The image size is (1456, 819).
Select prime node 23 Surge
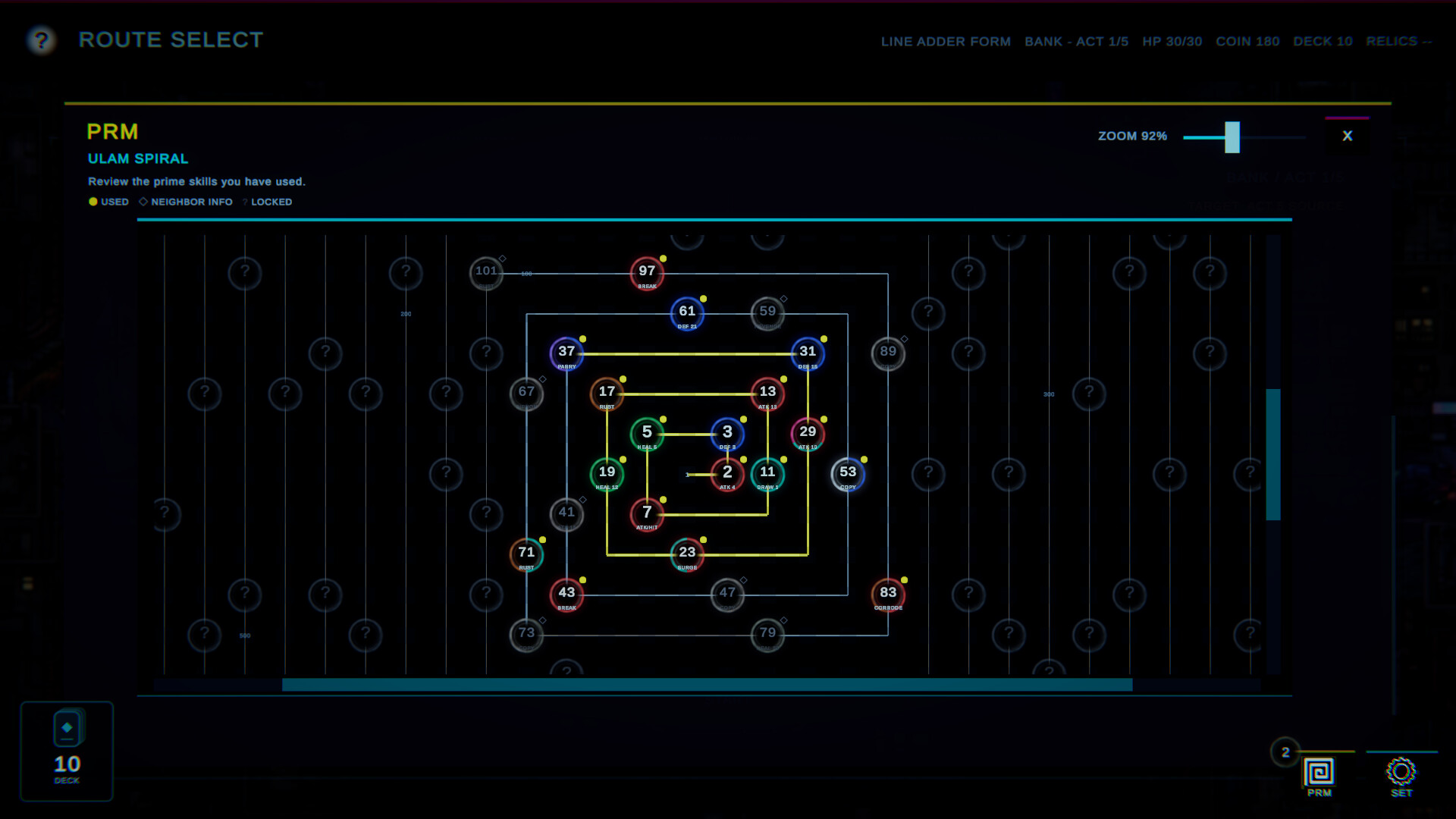687,554
